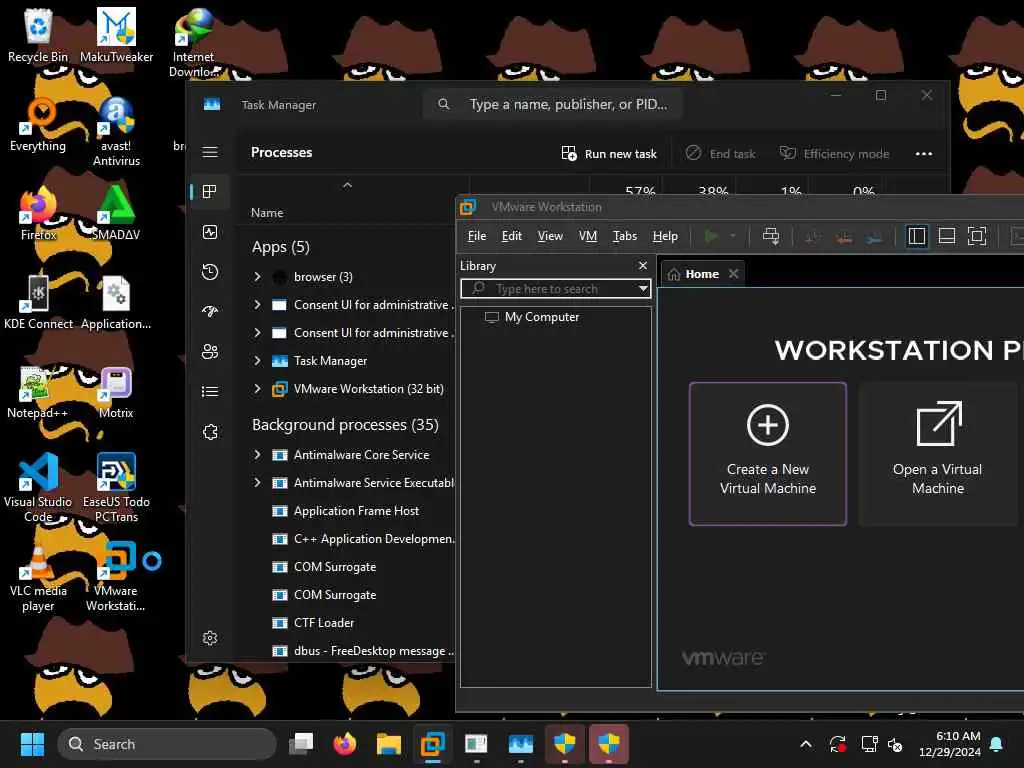Open the File menu in VMware
The width and height of the screenshot is (1024, 768).
tap(477, 236)
